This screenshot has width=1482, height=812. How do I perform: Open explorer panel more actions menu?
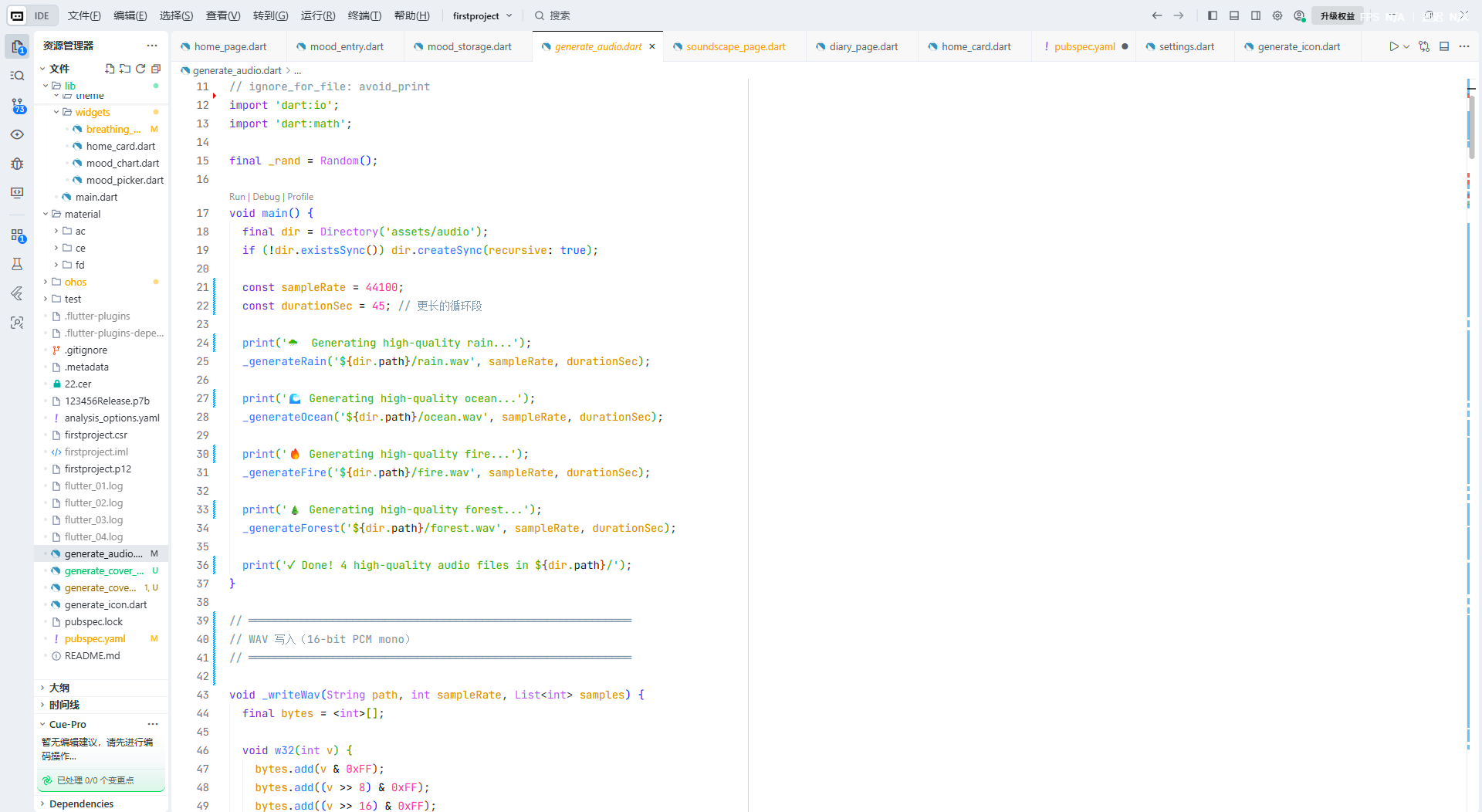point(152,46)
